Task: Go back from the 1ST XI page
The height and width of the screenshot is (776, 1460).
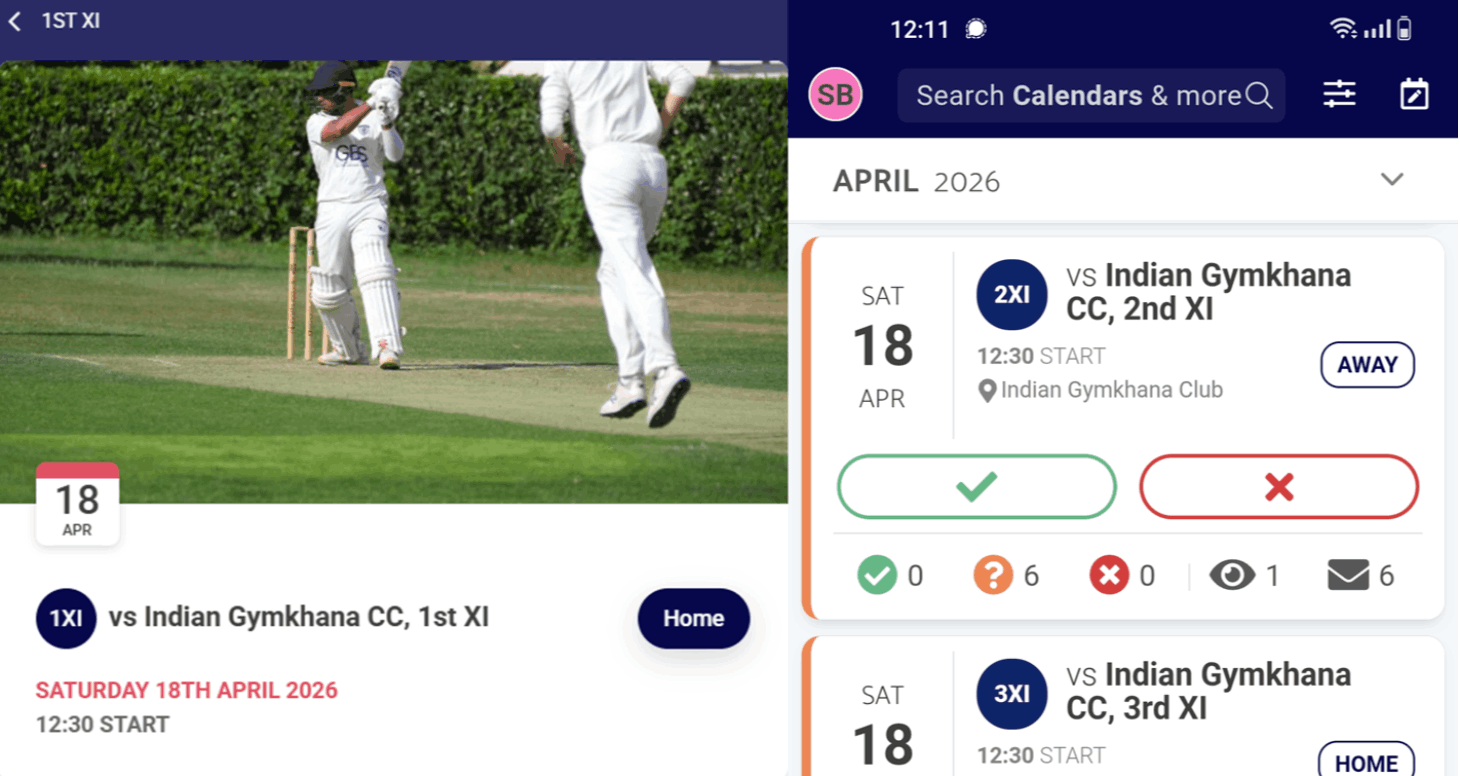Action: [15, 20]
